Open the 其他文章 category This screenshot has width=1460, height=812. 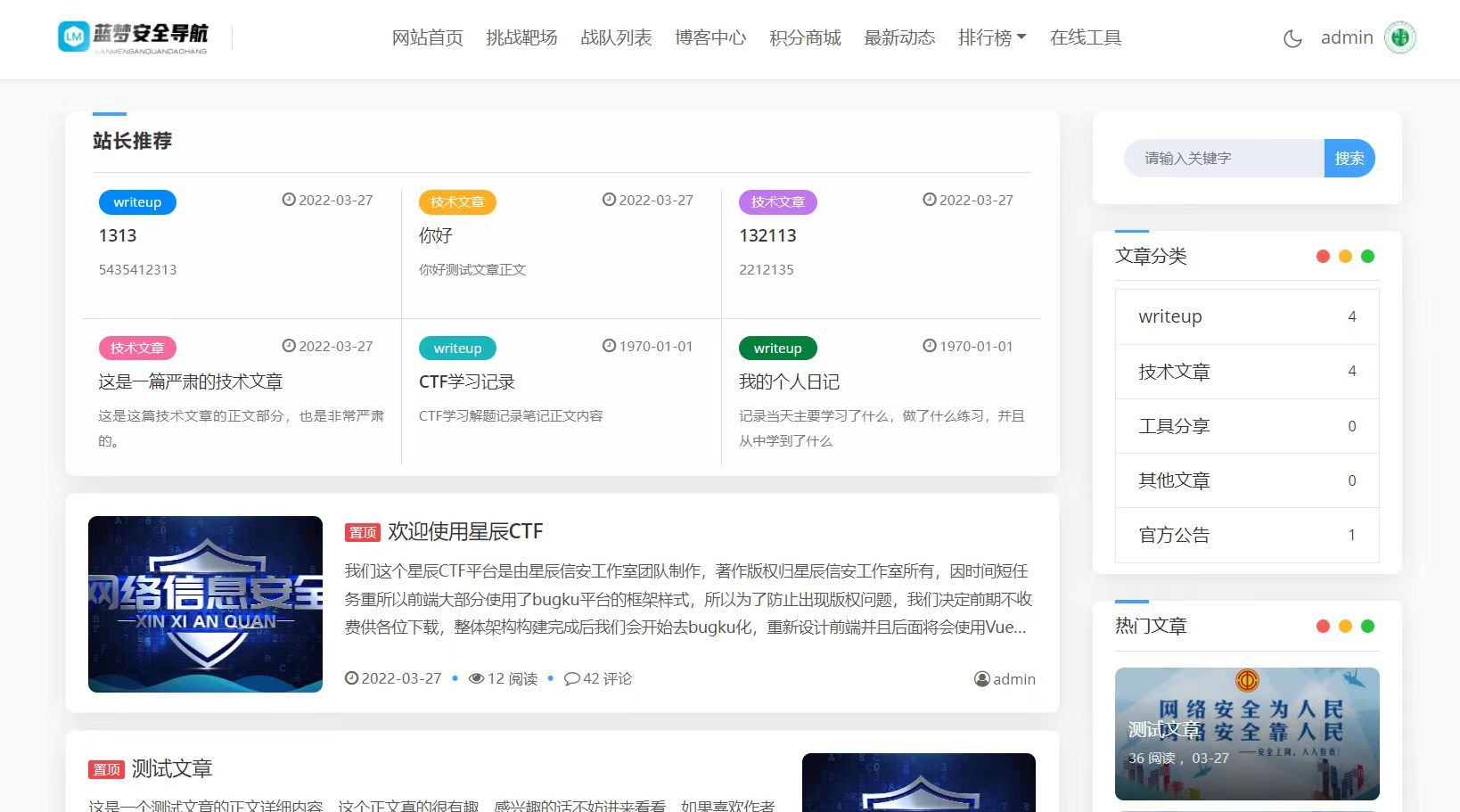[1247, 480]
